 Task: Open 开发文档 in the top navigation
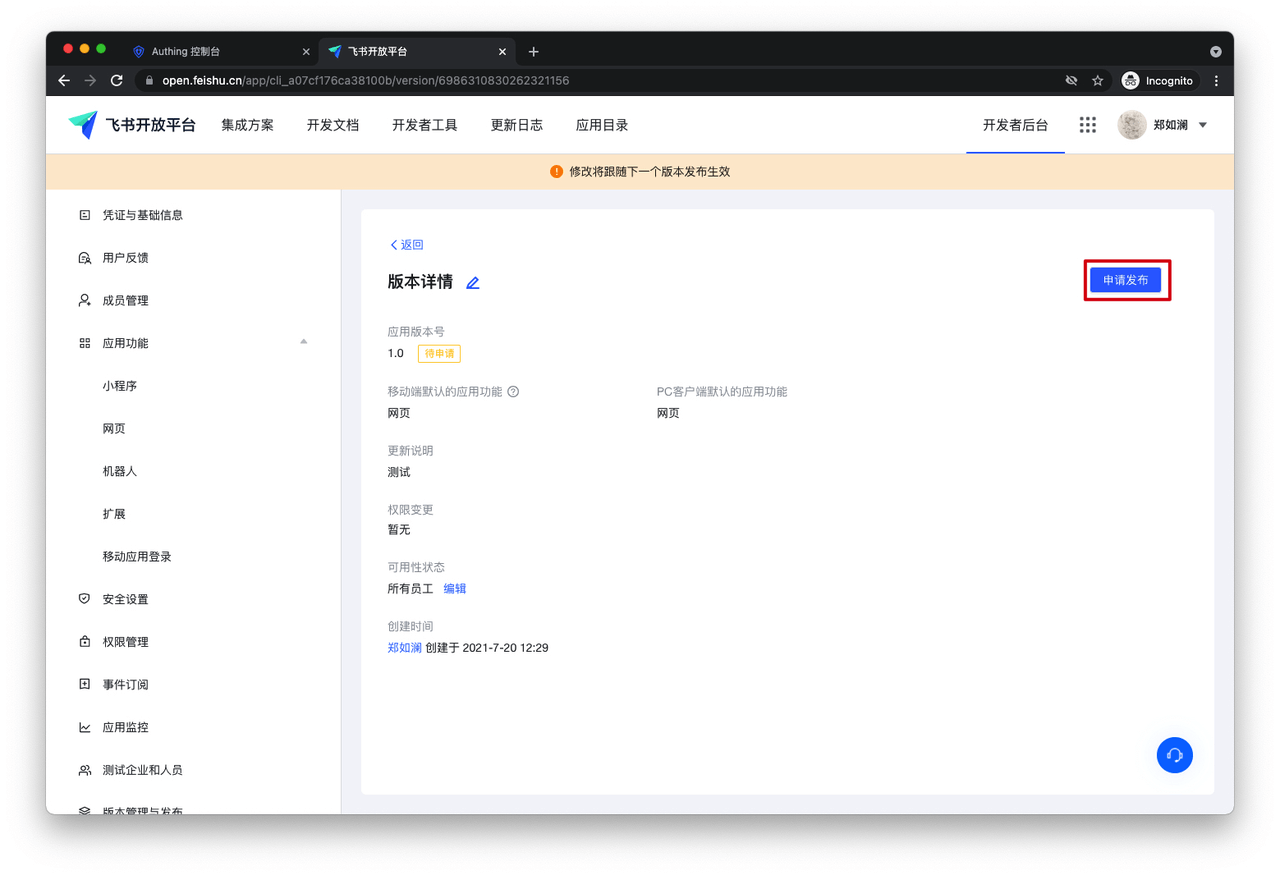[332, 125]
